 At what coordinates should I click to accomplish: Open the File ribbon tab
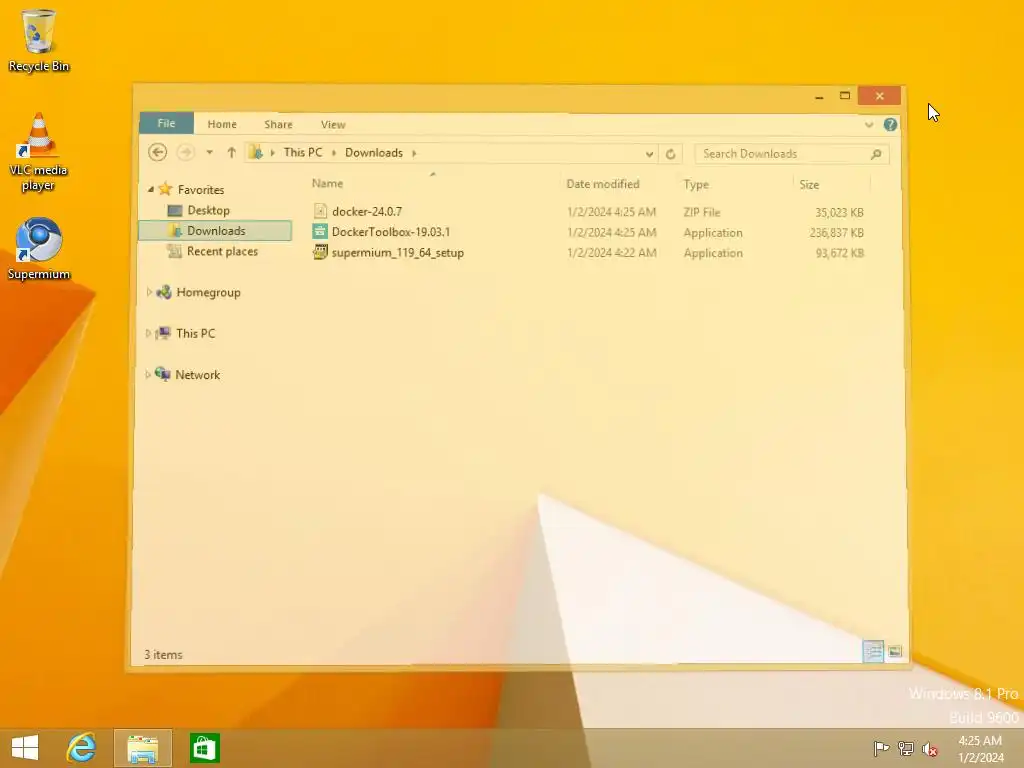pyautogui.click(x=166, y=123)
